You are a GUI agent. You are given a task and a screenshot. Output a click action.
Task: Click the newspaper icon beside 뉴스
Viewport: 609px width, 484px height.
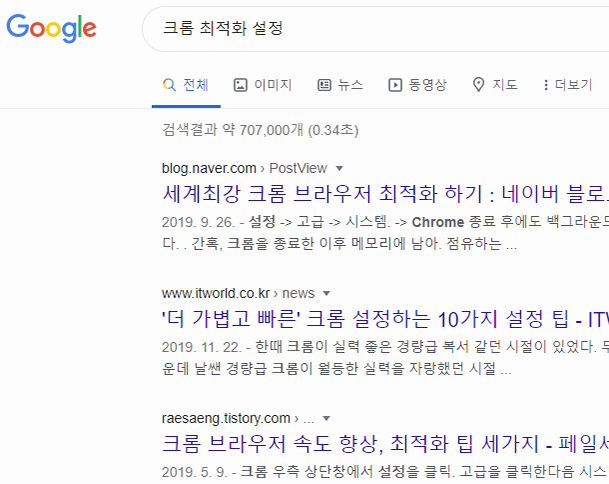(x=324, y=85)
